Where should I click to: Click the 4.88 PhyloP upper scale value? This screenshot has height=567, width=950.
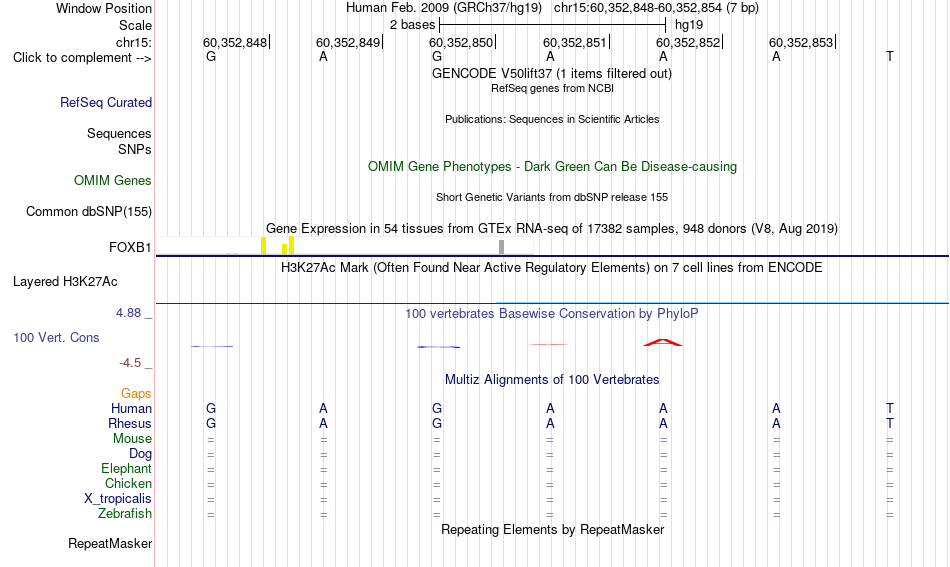(128, 313)
